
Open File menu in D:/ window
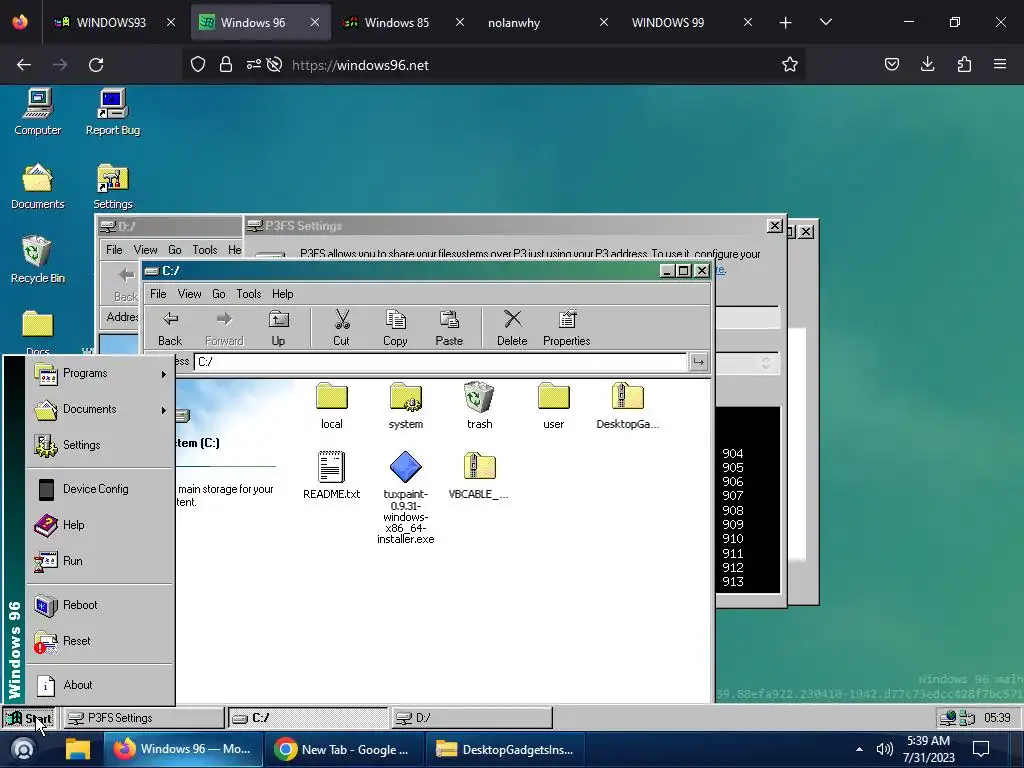[114, 250]
